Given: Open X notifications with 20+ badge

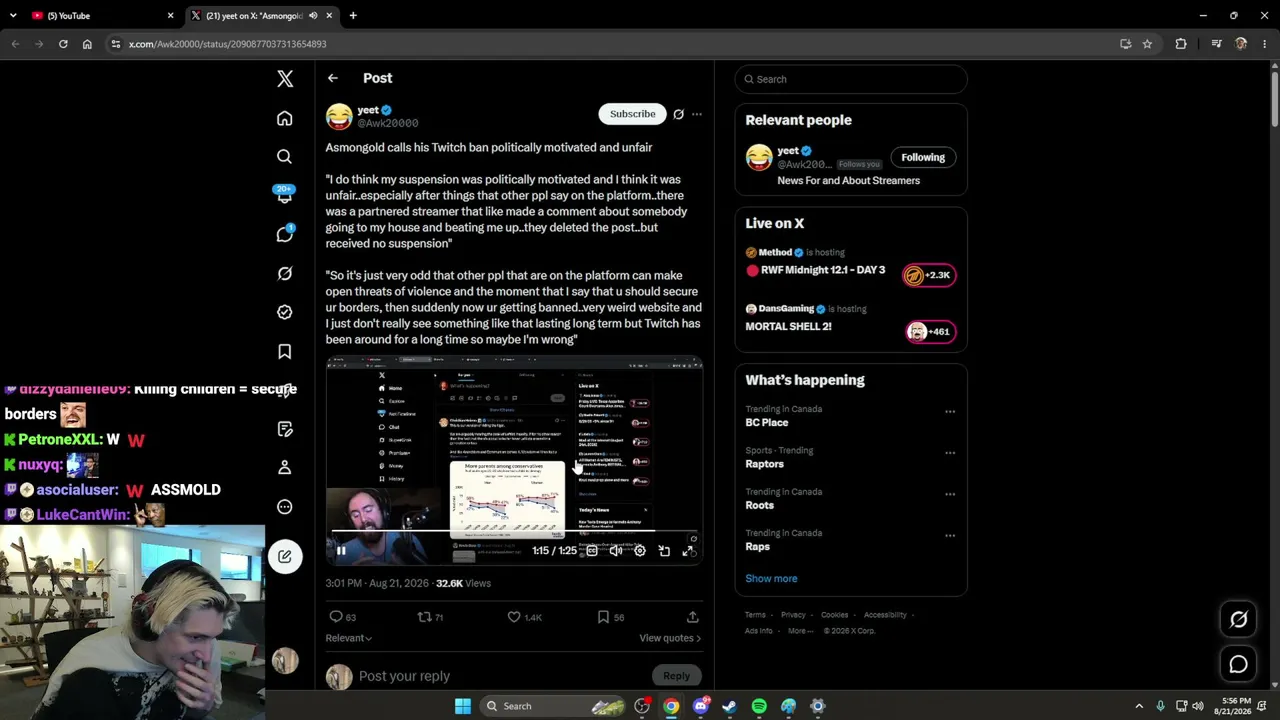Looking at the screenshot, I should 285,195.
